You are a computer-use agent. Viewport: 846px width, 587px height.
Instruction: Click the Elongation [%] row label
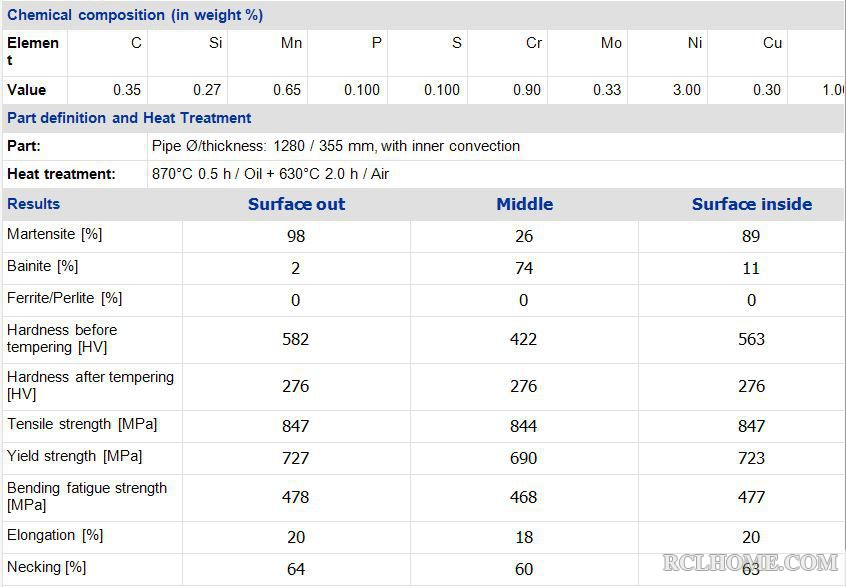pyautogui.click(x=55, y=535)
